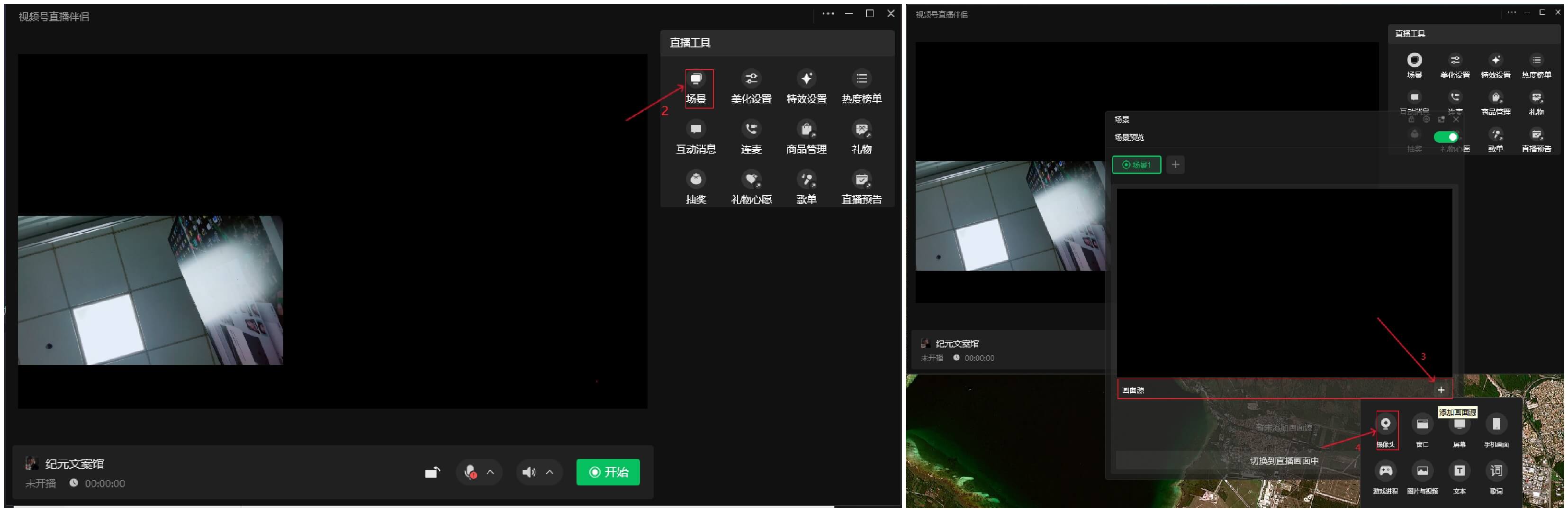Select the 场景1 tab
This screenshot has height=512, width=1568.
[x=1136, y=165]
